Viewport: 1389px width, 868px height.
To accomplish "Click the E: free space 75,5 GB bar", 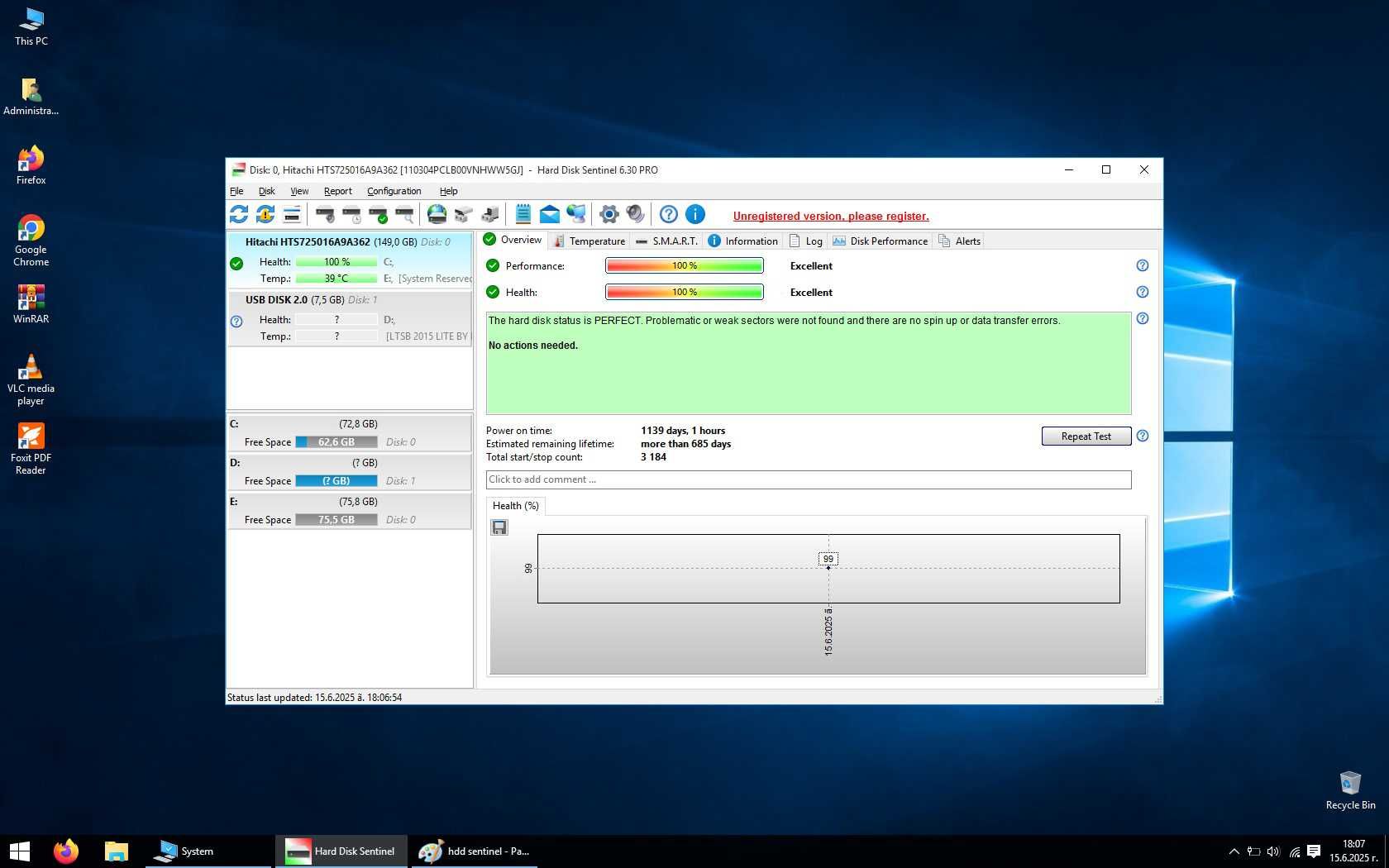I will click(337, 520).
